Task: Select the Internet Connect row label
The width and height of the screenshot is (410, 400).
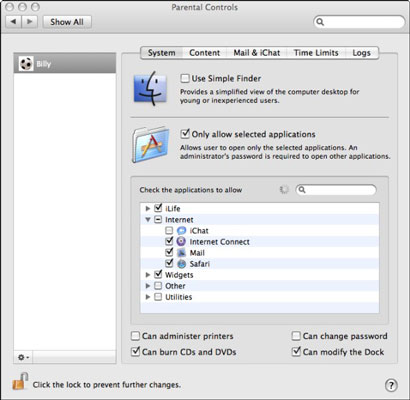Action: [219, 242]
